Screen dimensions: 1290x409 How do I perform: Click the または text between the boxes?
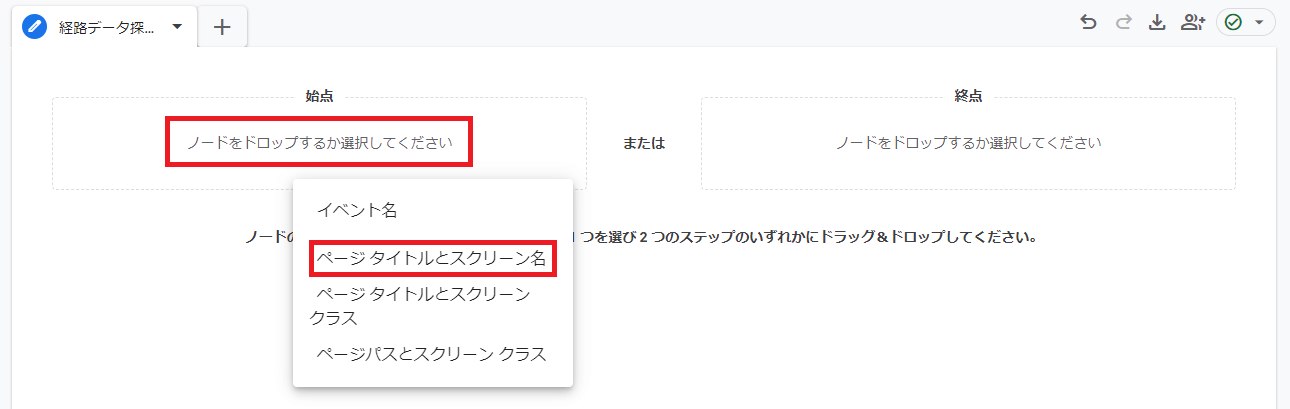pyautogui.click(x=644, y=143)
